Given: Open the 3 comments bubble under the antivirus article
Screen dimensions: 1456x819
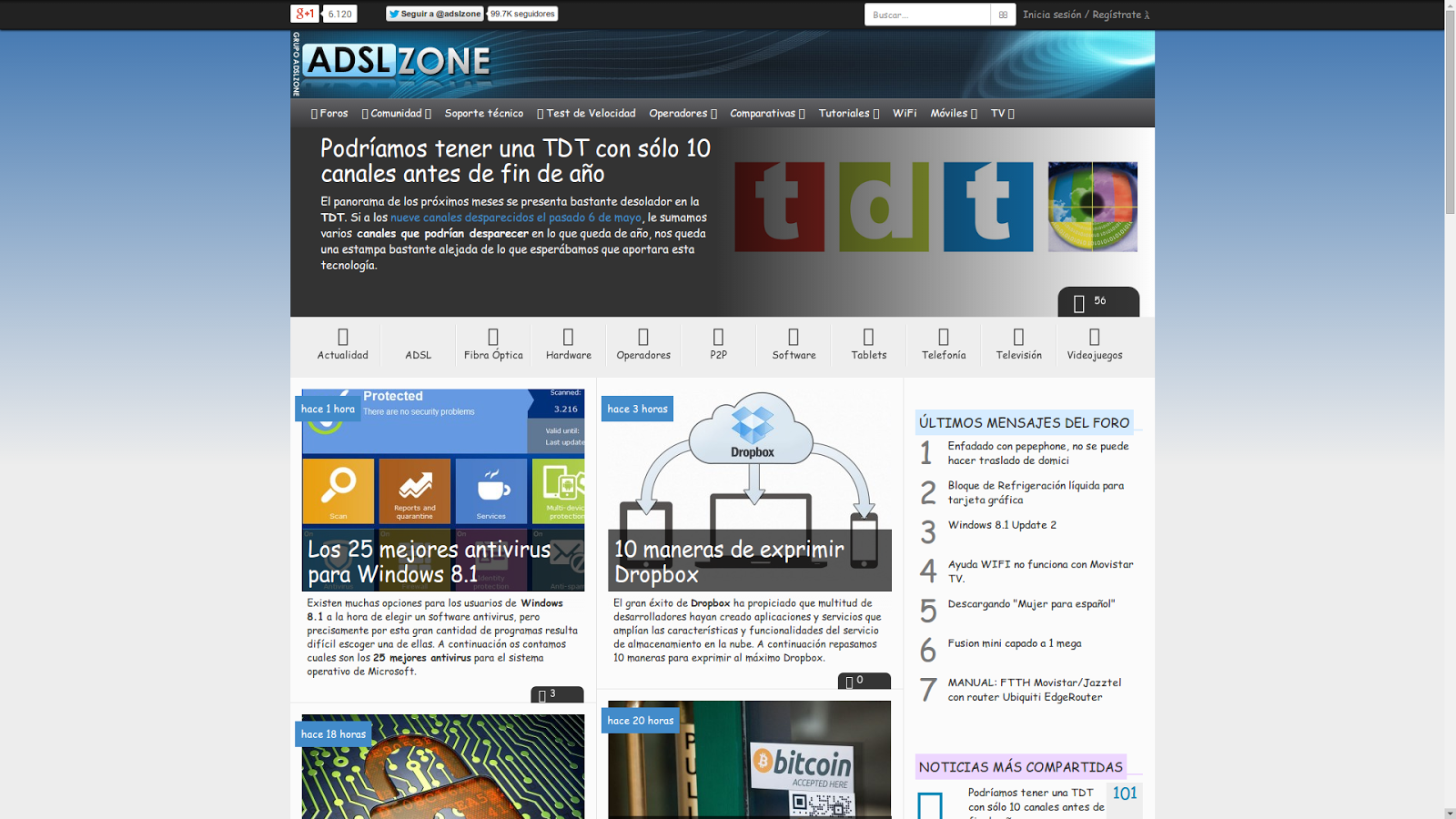Looking at the screenshot, I should click(x=557, y=694).
